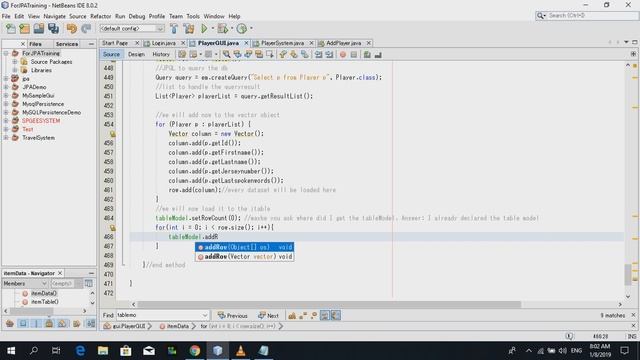The image size is (640, 360).
Task: Click the Last Edit icon in editor toolbar
Action: tap(182, 54)
